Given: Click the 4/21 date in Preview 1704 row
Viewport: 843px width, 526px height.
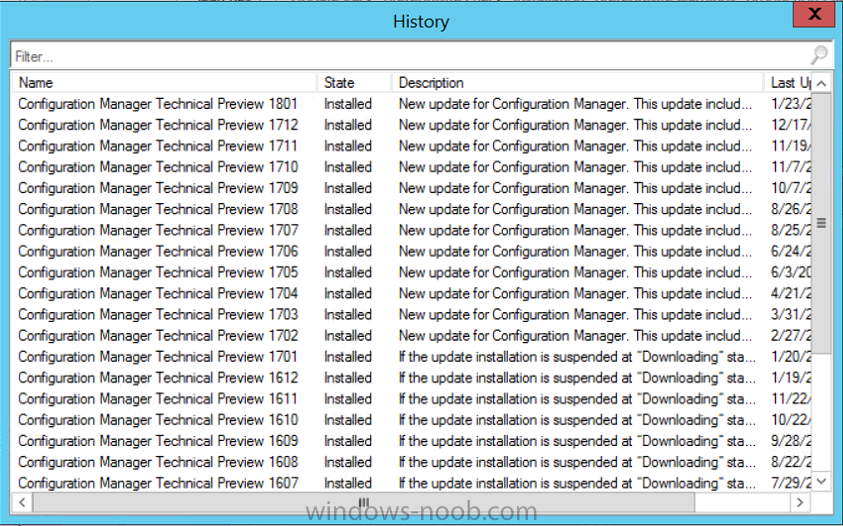Looking at the screenshot, I should [x=791, y=293].
